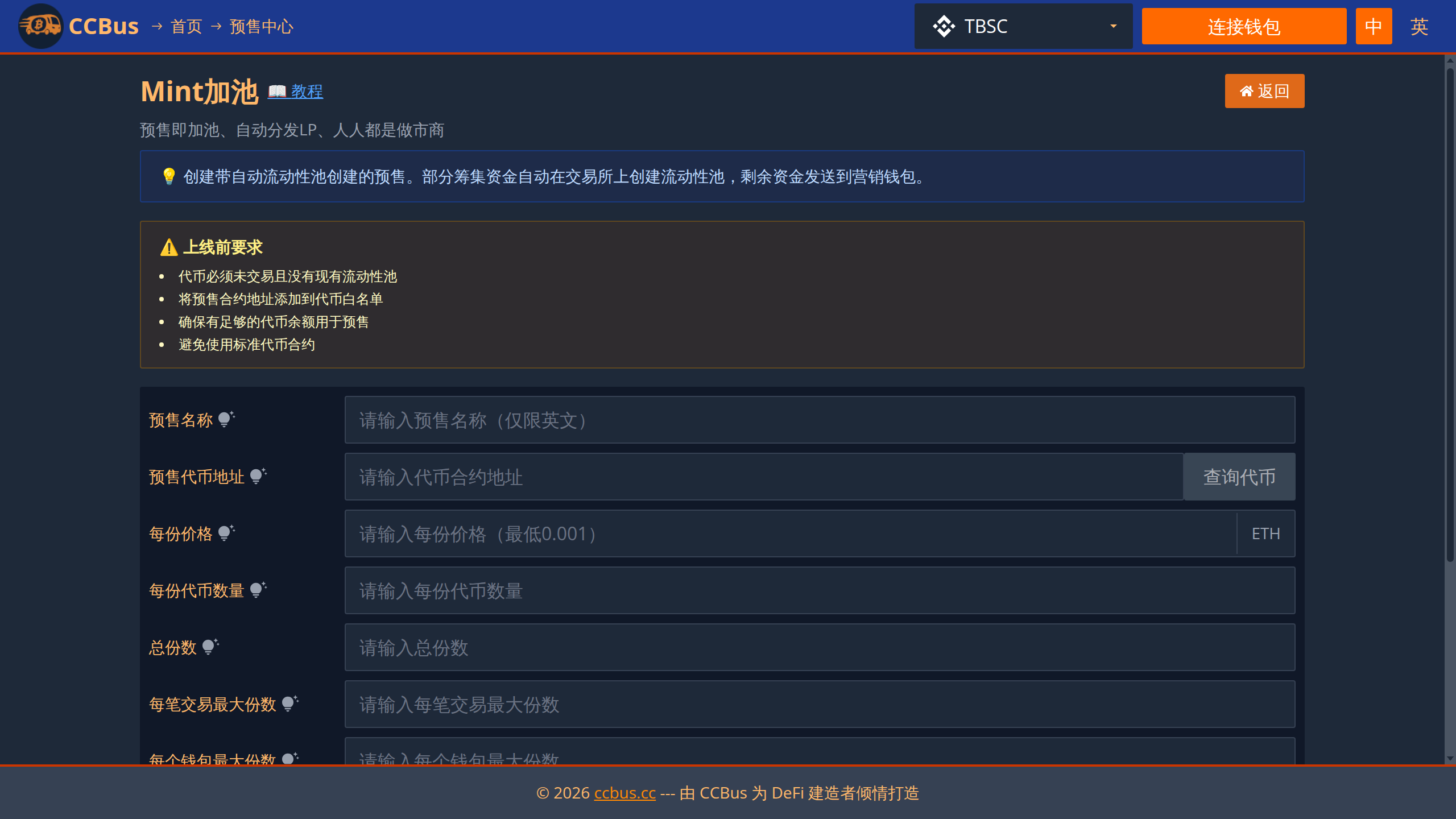Screen dimensions: 1456x819
Task: Click hint bulb next to 预售名称
Action: pyautogui.click(x=226, y=420)
